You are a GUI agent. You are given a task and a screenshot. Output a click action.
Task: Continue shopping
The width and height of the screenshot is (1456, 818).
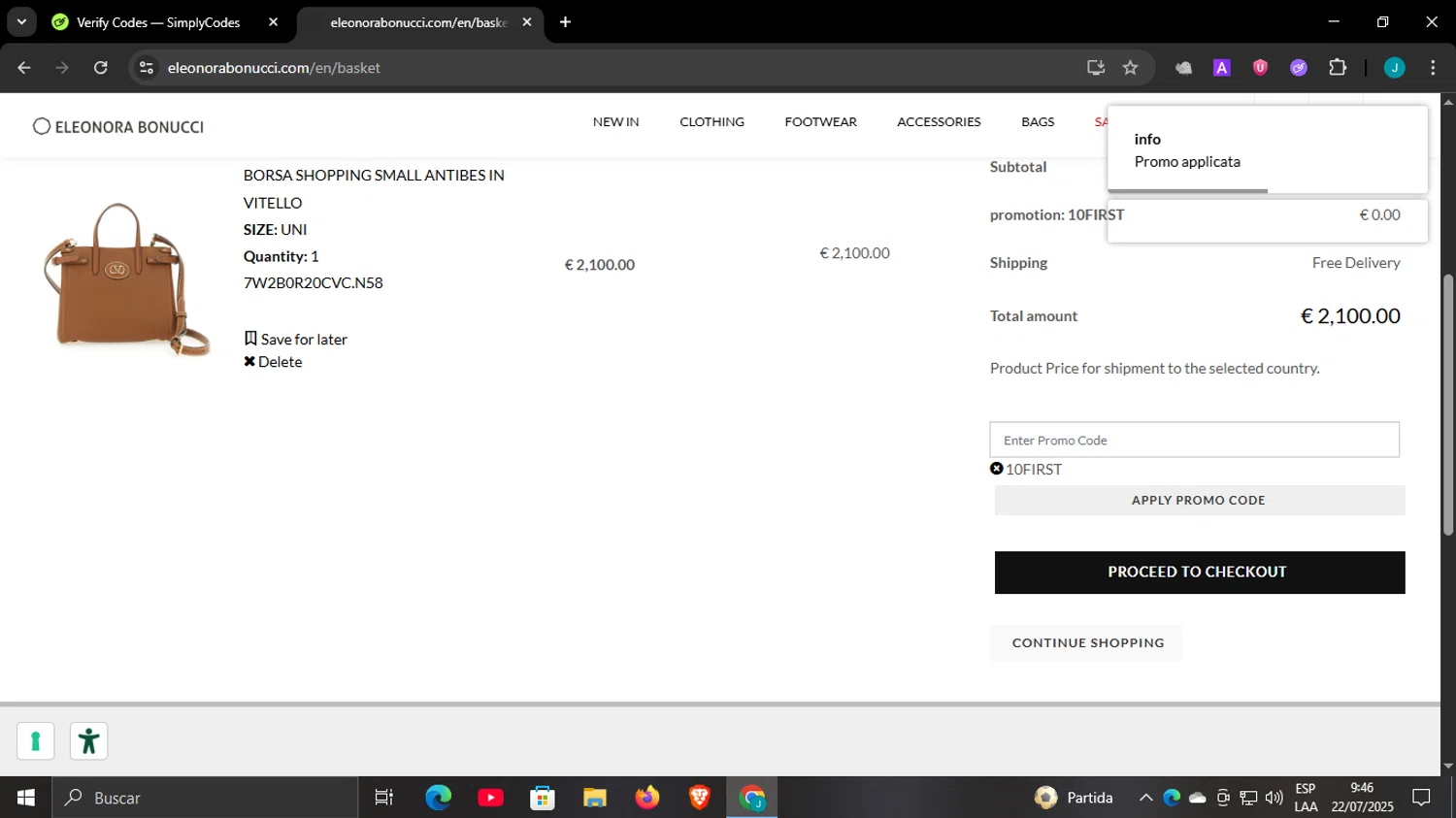pyautogui.click(x=1086, y=643)
